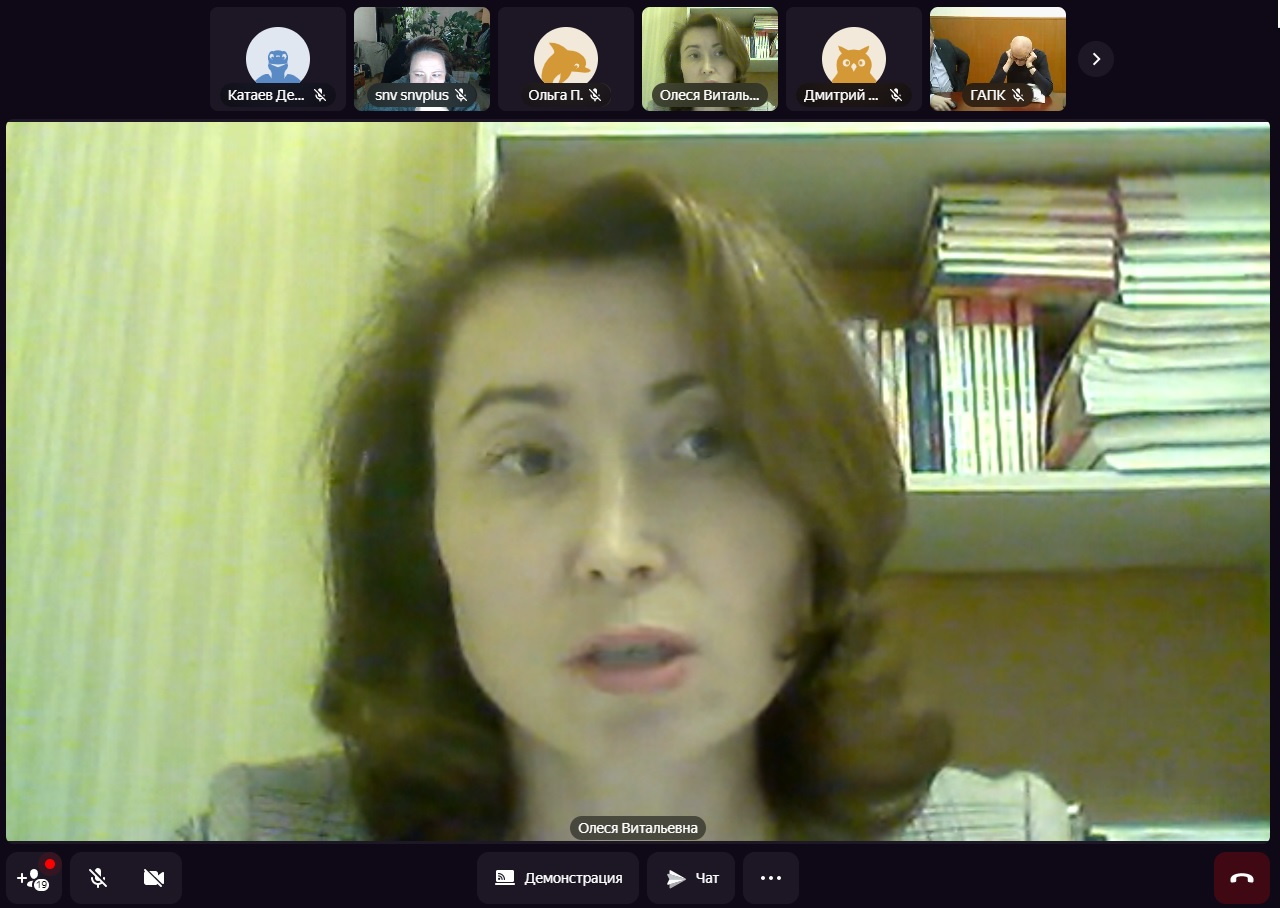Click the muted mic icon on snv snvplus
The image size is (1280, 908).
(461, 95)
